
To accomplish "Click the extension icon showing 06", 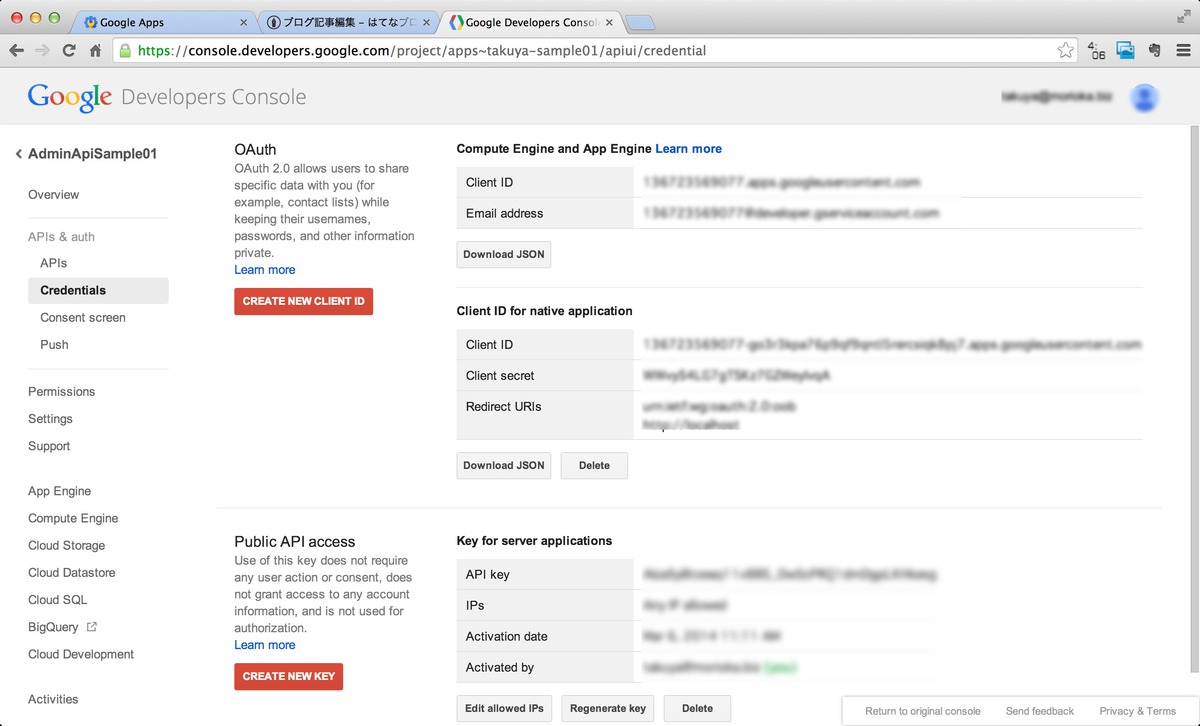I will (x=1096, y=50).
